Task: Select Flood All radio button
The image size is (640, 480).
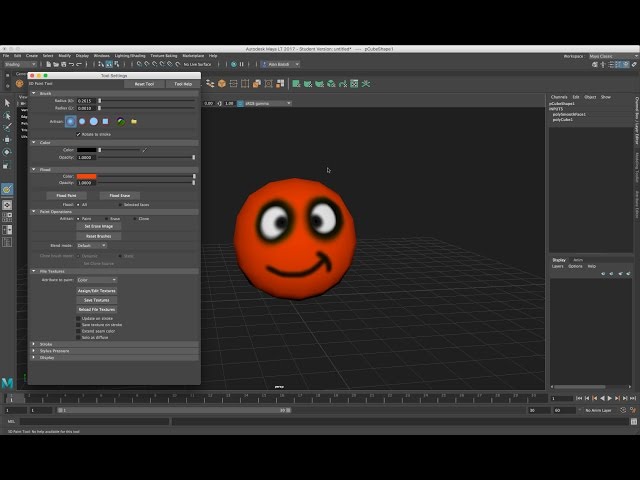Action: (x=78, y=204)
